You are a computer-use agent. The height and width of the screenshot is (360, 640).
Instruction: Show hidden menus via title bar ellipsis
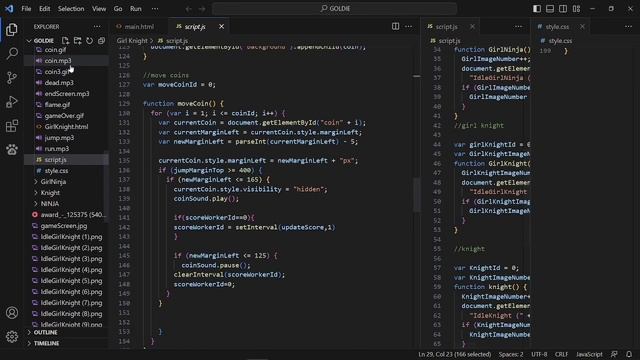tap(155, 9)
